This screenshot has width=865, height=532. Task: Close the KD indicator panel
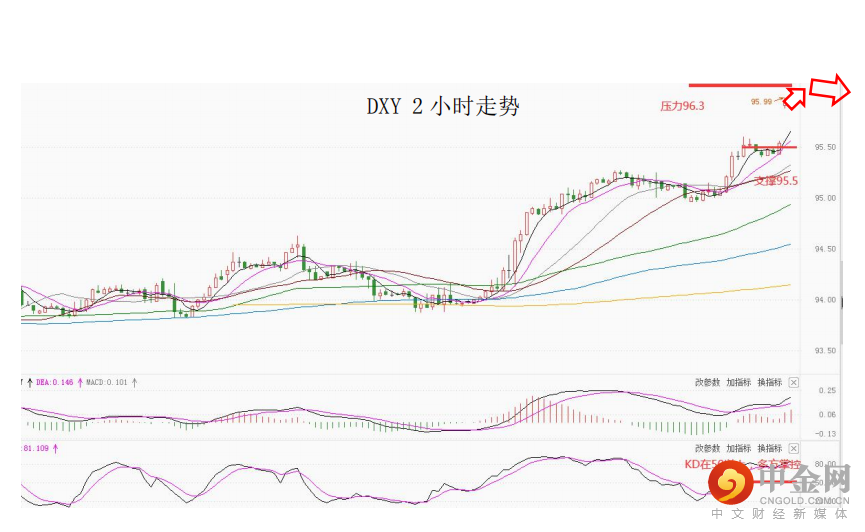(x=793, y=449)
